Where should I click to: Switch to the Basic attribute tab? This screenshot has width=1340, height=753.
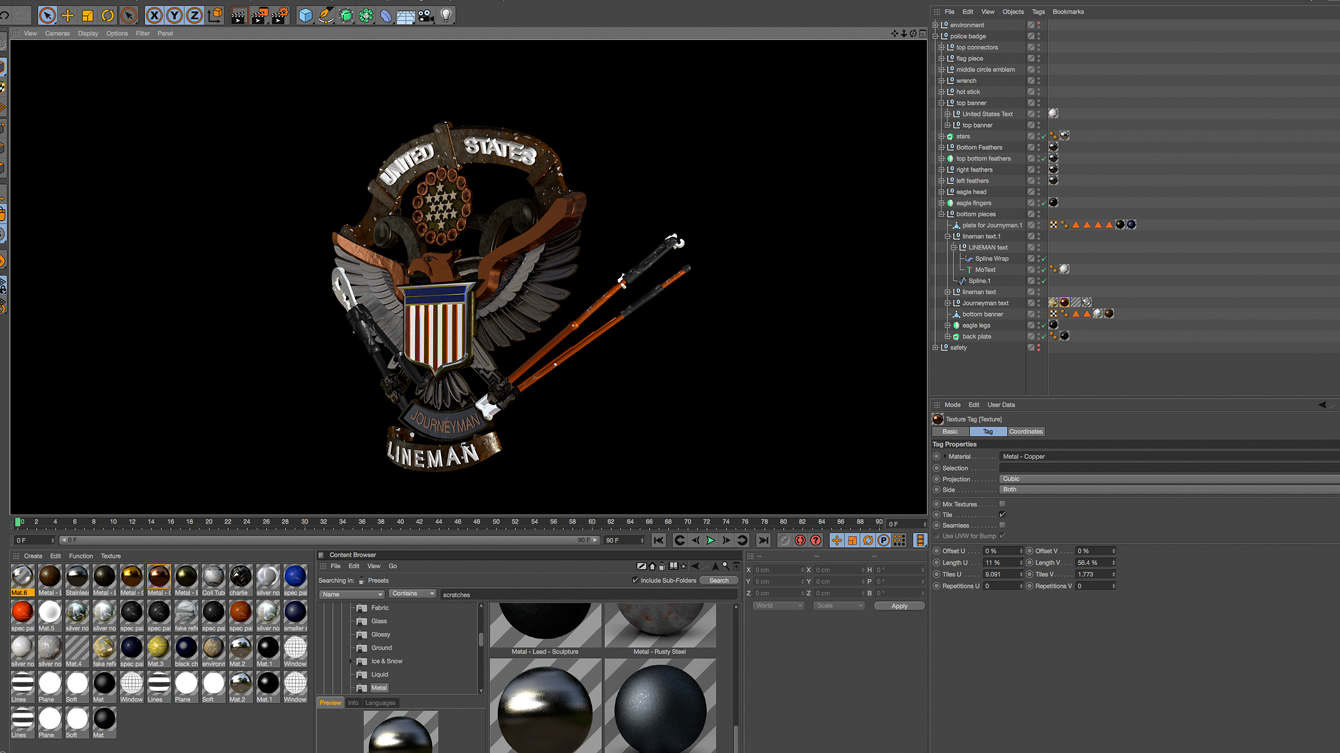coord(950,431)
